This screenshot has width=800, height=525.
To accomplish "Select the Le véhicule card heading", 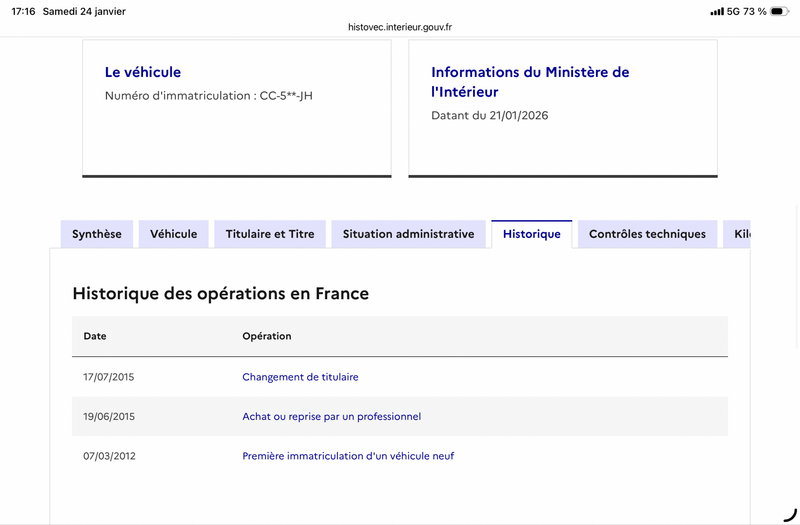I will point(143,72).
